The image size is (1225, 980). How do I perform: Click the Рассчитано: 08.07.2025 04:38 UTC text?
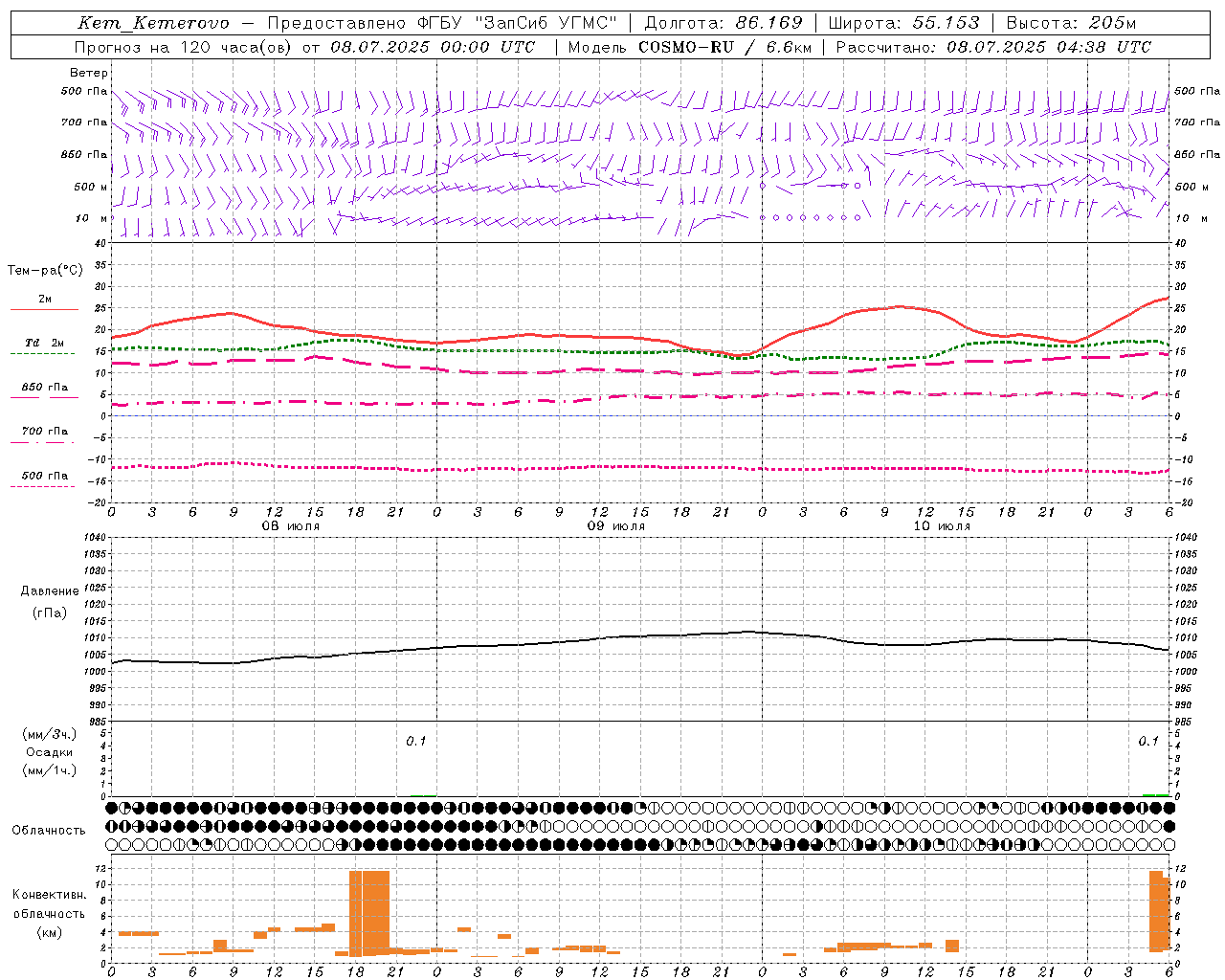(993, 47)
